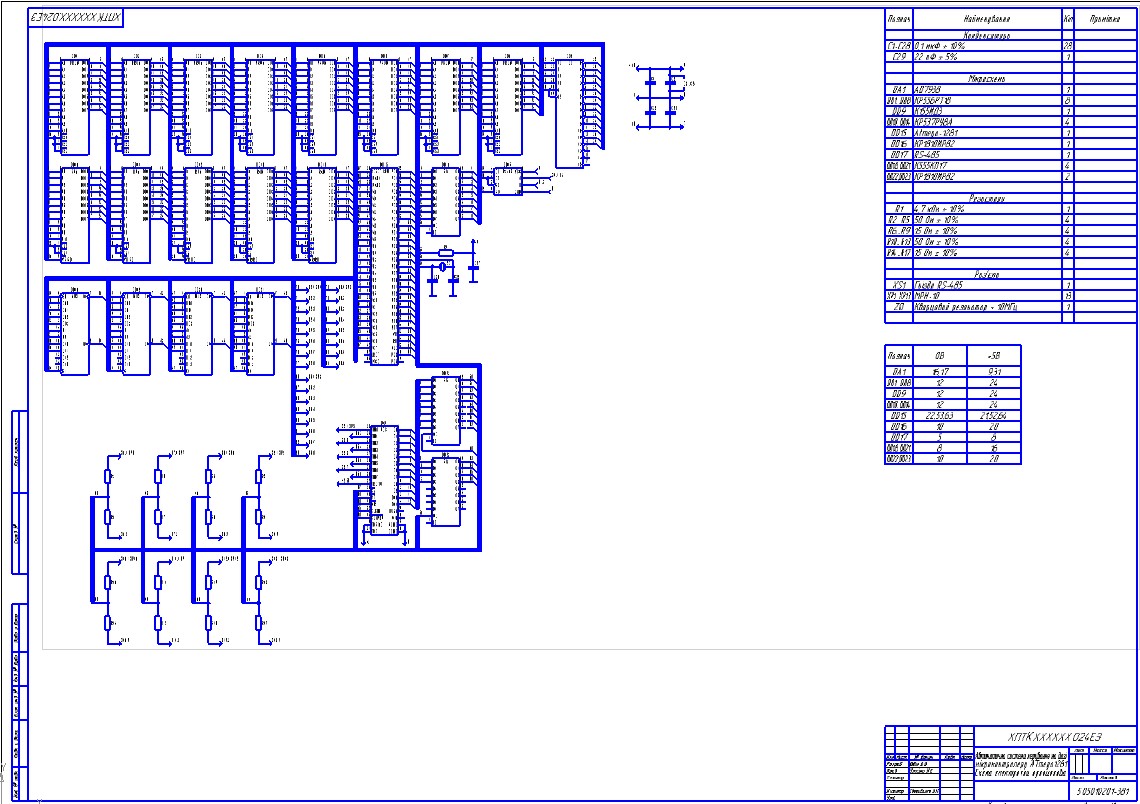Click the AD7938 chip name
The image size is (1140, 804).
(927, 89)
